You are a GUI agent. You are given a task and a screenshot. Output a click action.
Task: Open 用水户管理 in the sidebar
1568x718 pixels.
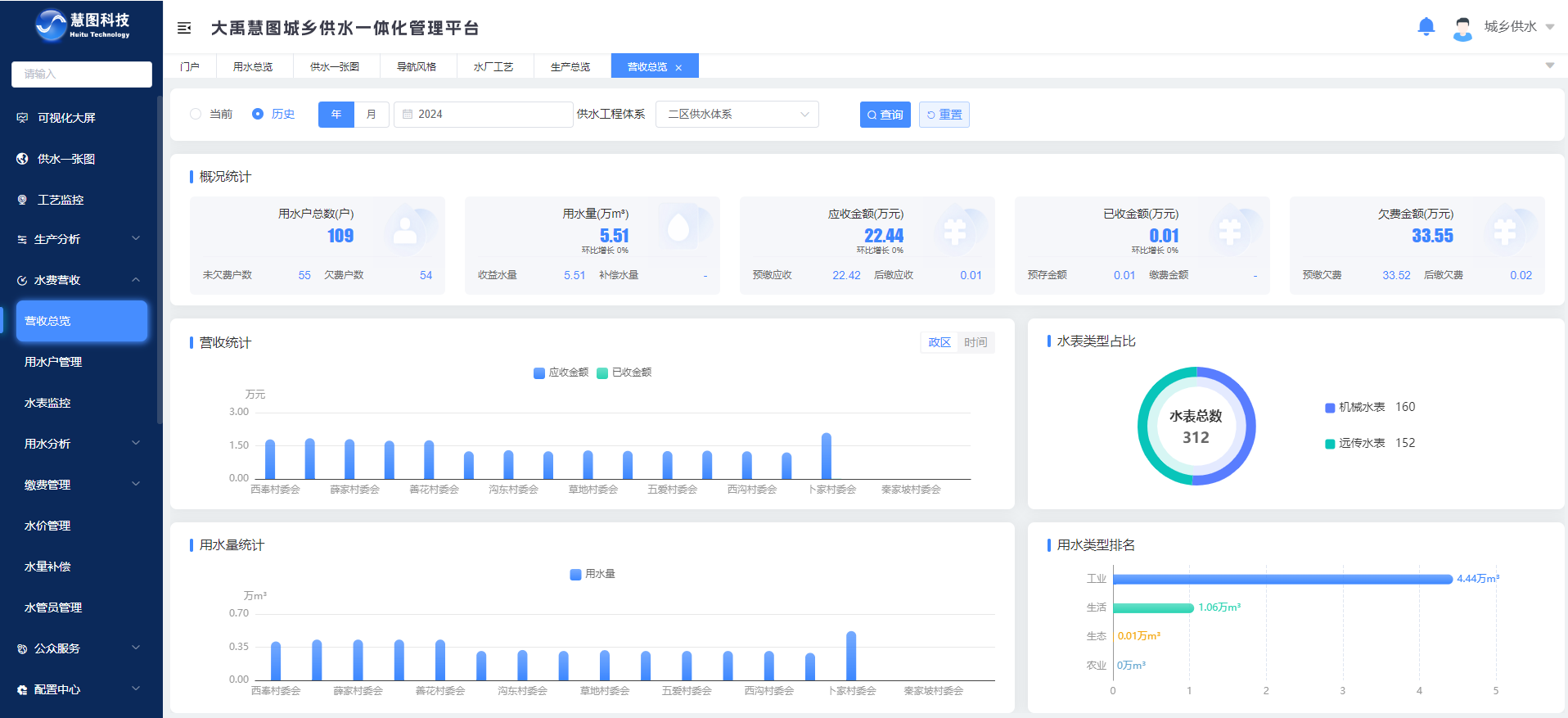point(53,362)
